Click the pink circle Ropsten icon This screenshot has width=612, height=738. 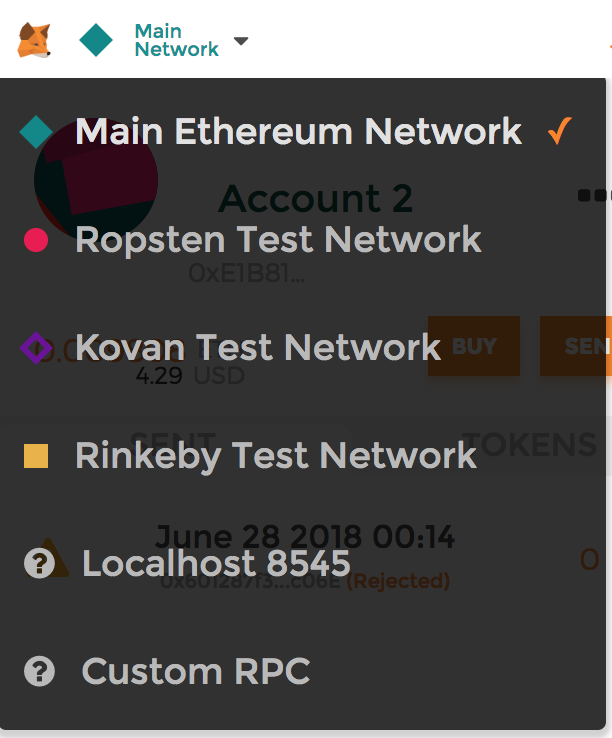pos(36,240)
